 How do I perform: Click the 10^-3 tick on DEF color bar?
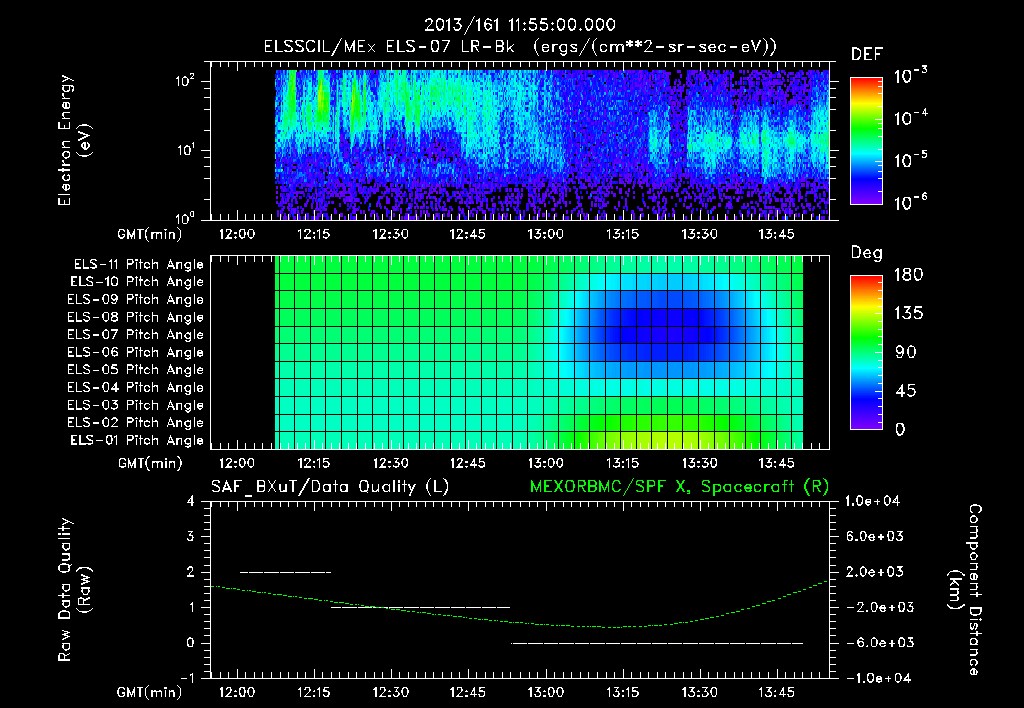(910, 75)
